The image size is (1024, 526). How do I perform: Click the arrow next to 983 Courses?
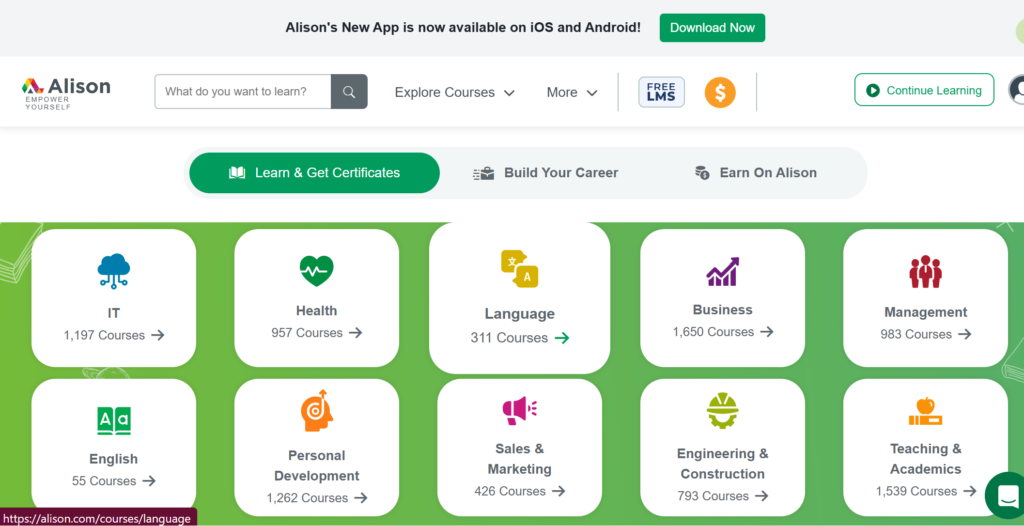pyautogui.click(x=965, y=334)
